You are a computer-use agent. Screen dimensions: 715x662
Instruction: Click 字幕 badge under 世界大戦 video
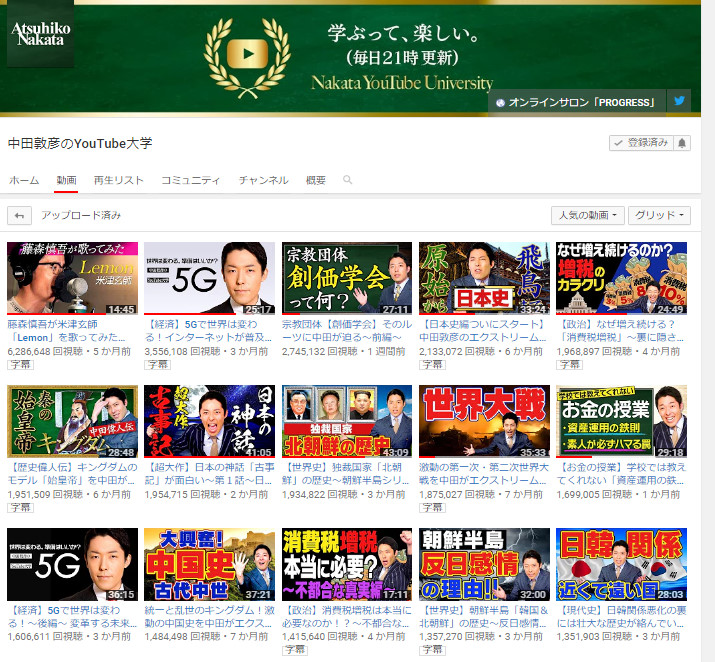click(x=432, y=507)
